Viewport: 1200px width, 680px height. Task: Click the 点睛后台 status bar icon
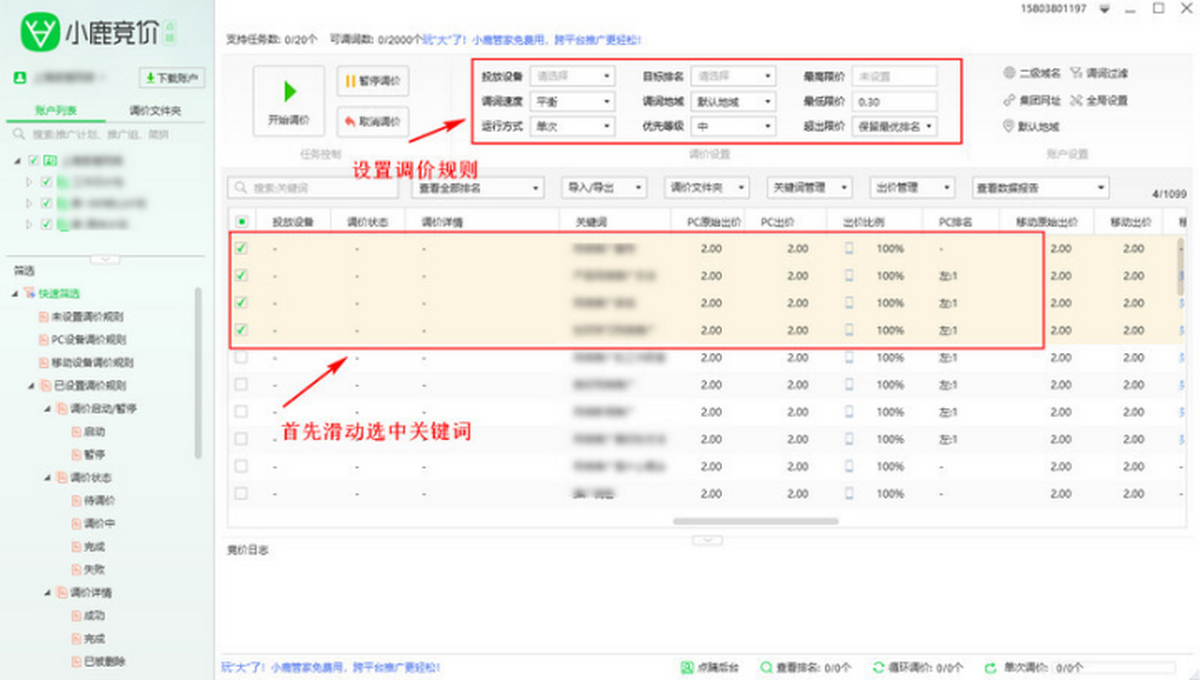(x=686, y=667)
